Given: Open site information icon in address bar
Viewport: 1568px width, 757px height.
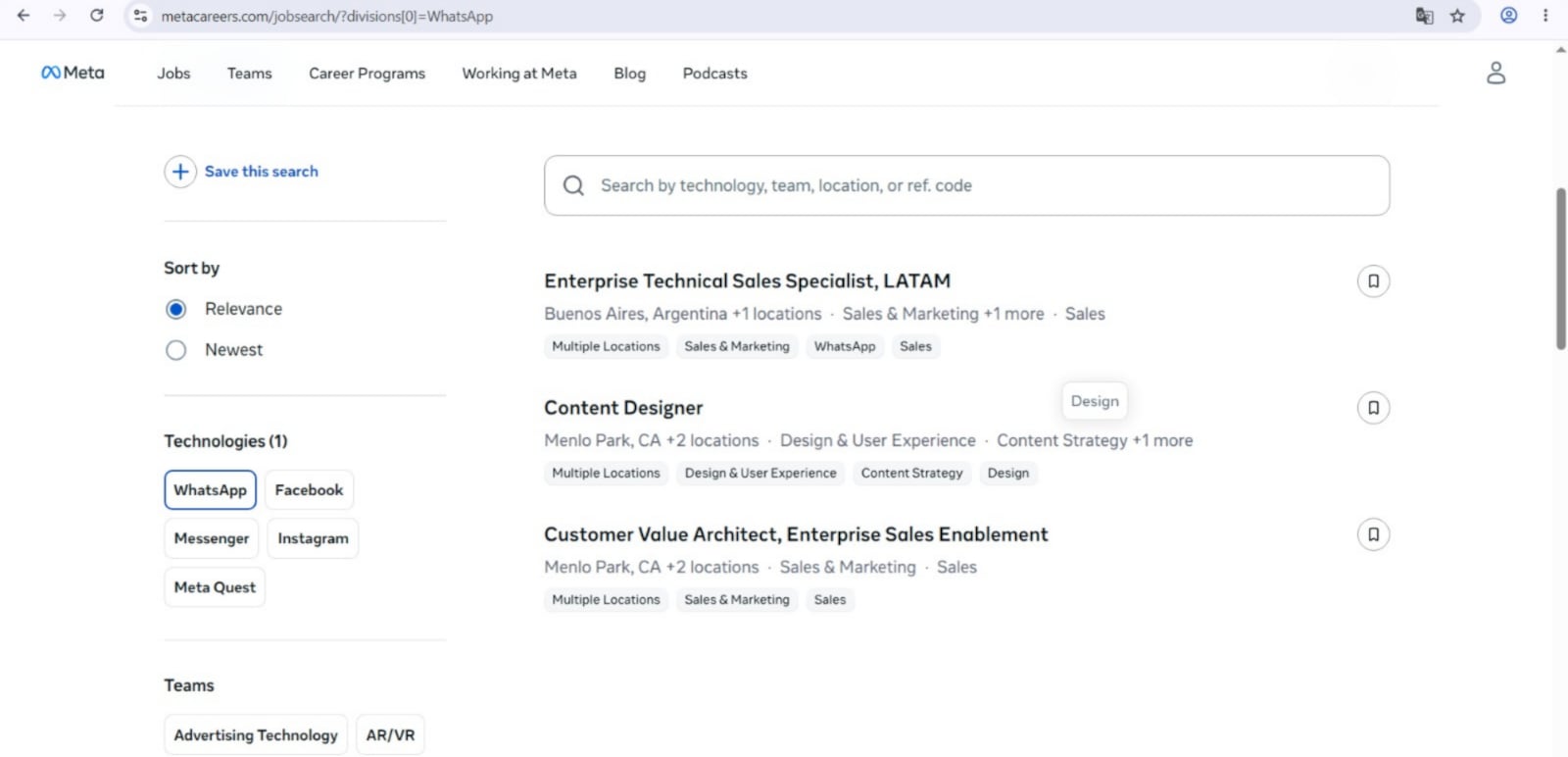Looking at the screenshot, I should (x=141, y=16).
